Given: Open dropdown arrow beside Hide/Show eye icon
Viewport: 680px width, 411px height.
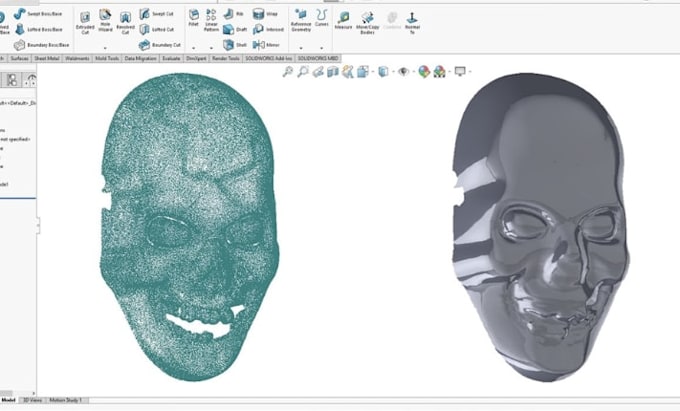Looking at the screenshot, I should (413, 72).
